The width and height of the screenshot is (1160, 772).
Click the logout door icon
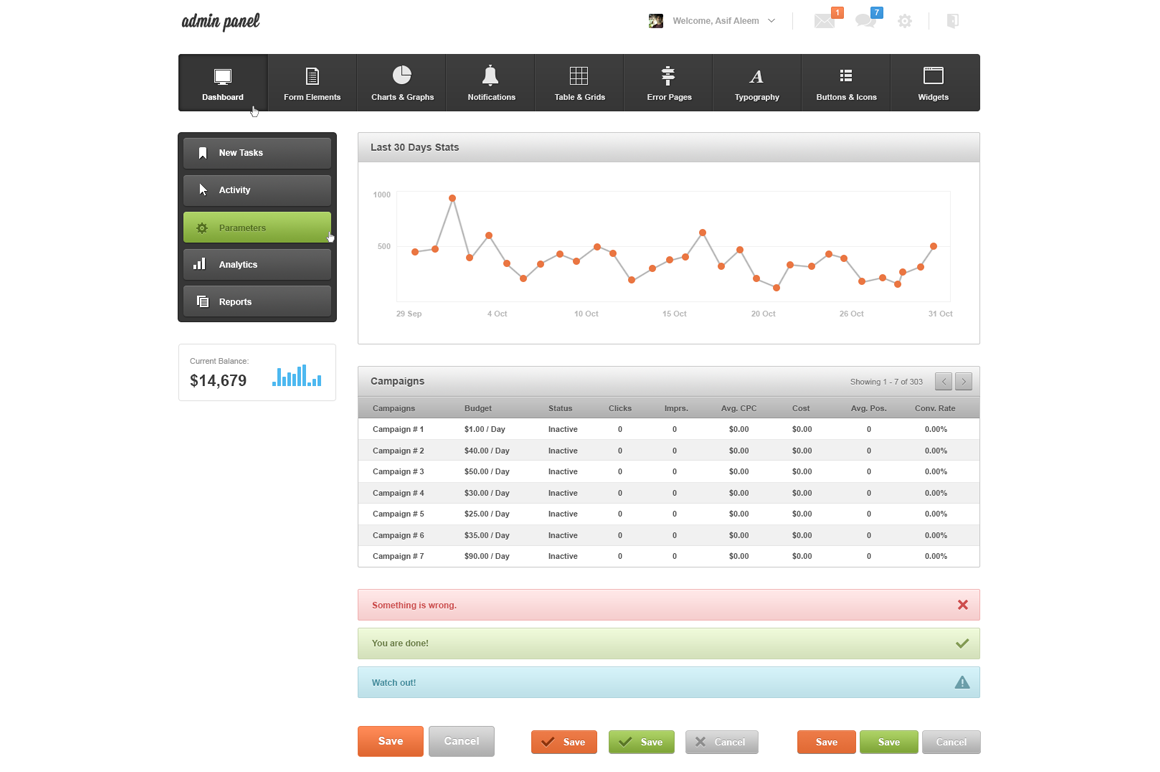pyautogui.click(x=953, y=21)
